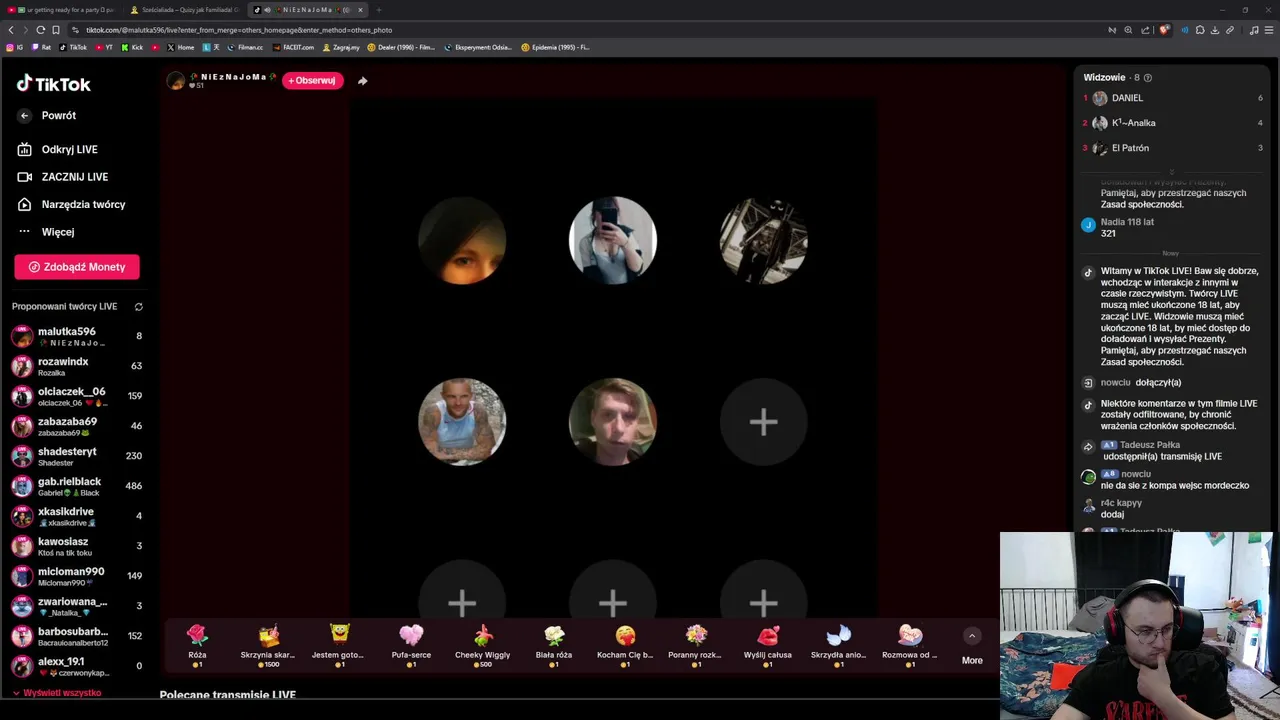Send the Kocham Cię gift

coord(625,645)
